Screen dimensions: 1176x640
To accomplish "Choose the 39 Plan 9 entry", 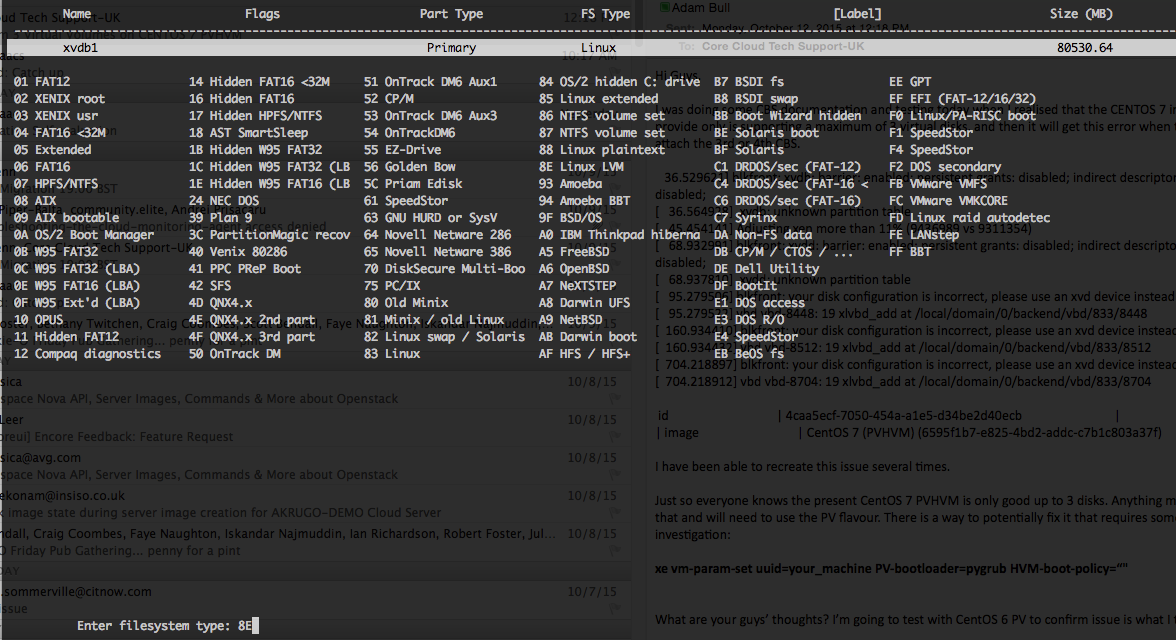I will [220, 218].
